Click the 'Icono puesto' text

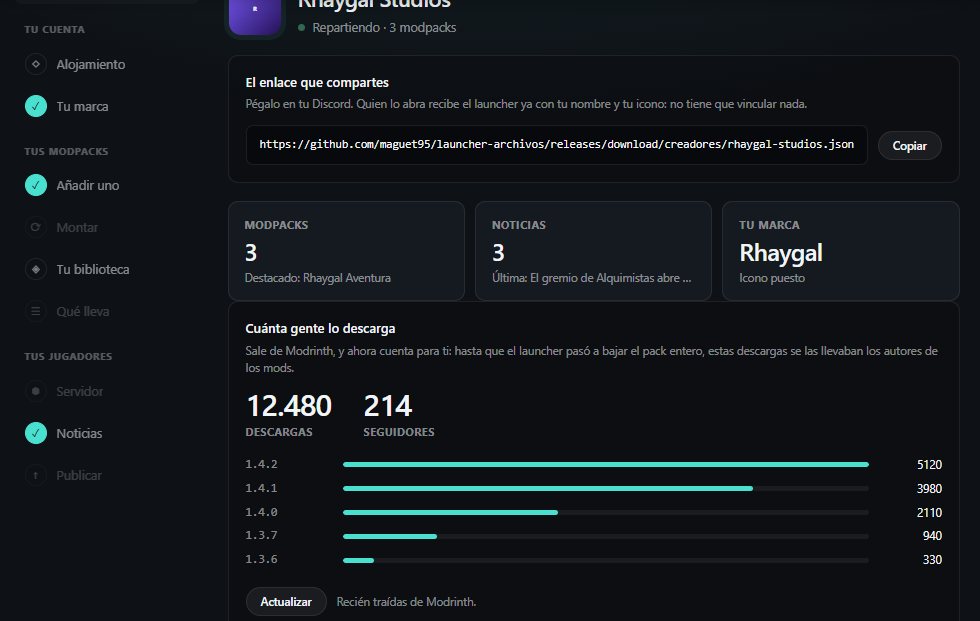click(772, 278)
